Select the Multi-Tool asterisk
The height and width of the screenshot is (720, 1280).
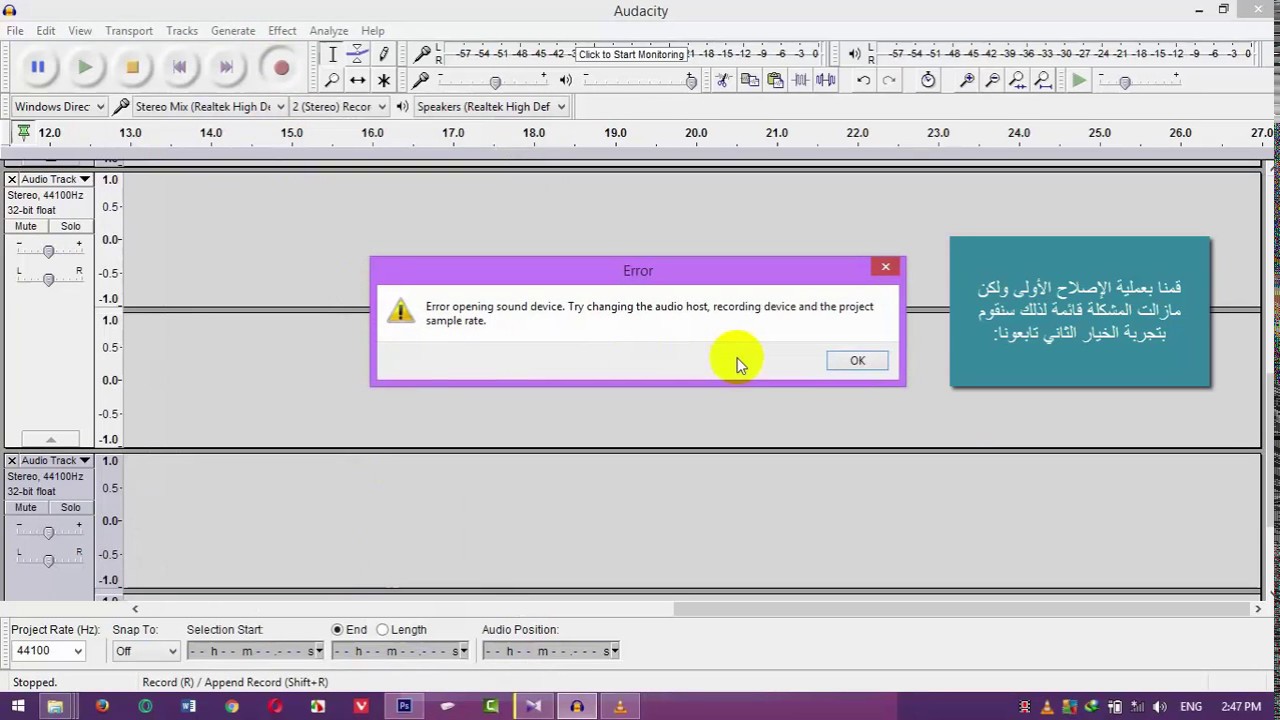click(383, 80)
